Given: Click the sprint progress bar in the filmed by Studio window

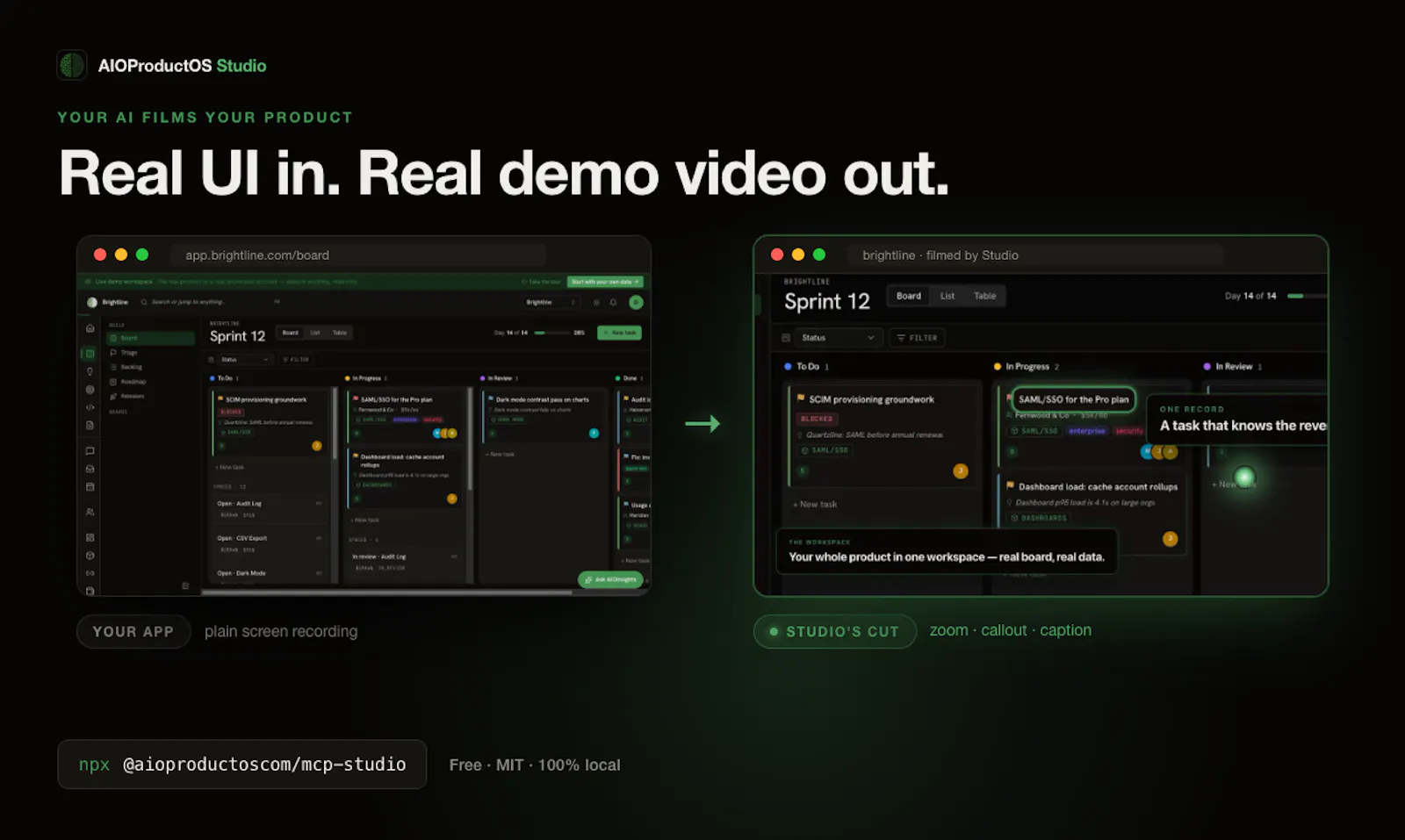Looking at the screenshot, I should click(x=1307, y=296).
